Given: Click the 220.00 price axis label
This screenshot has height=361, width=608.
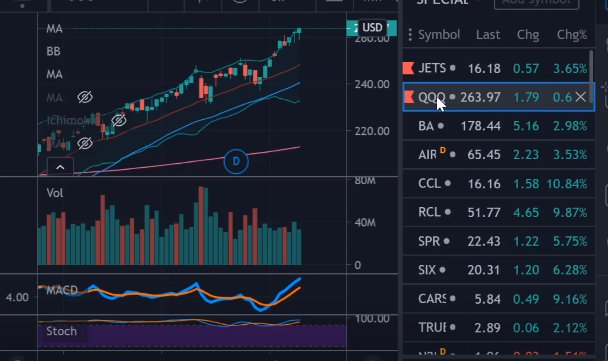Looking at the screenshot, I should (372, 131).
